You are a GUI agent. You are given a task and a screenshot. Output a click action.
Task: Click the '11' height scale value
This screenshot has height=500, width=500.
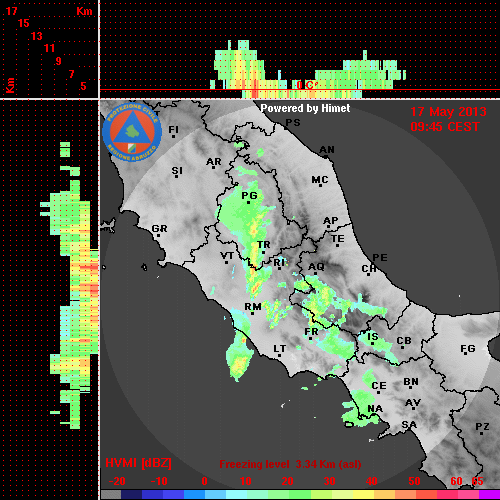(x=49, y=48)
